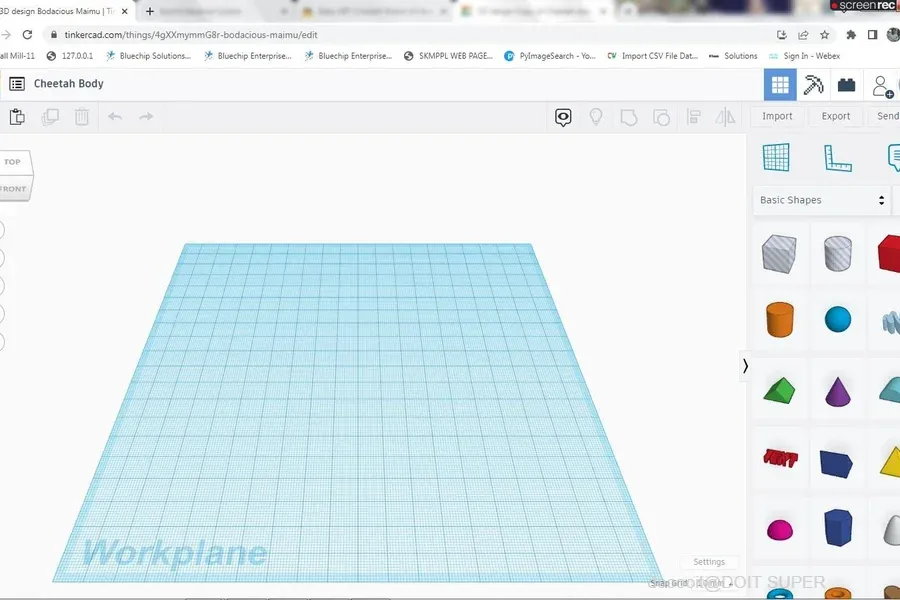Pick the red Text shape
The image size is (900, 600).
coord(780,458)
